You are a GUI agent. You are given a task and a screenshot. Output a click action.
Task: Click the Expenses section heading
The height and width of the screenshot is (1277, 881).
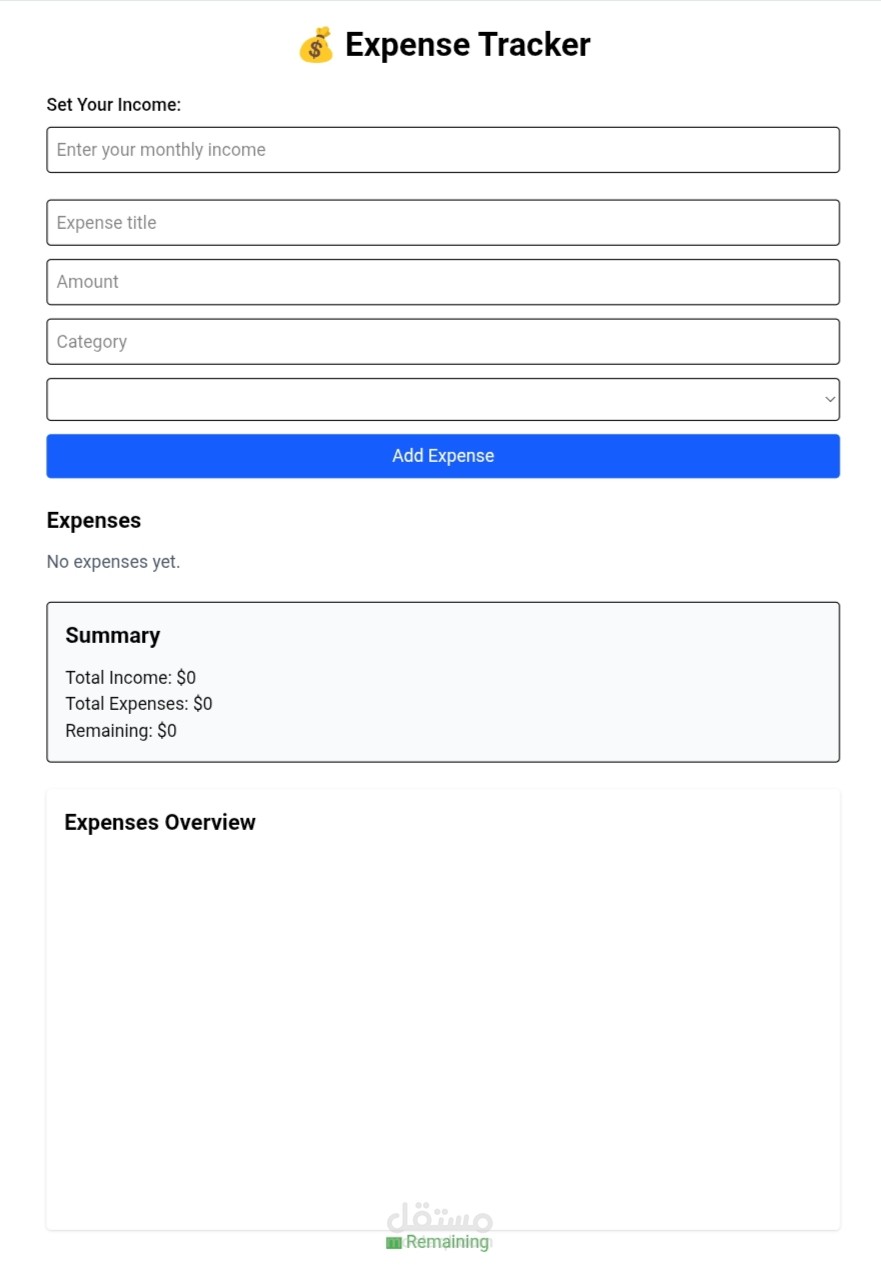click(94, 521)
